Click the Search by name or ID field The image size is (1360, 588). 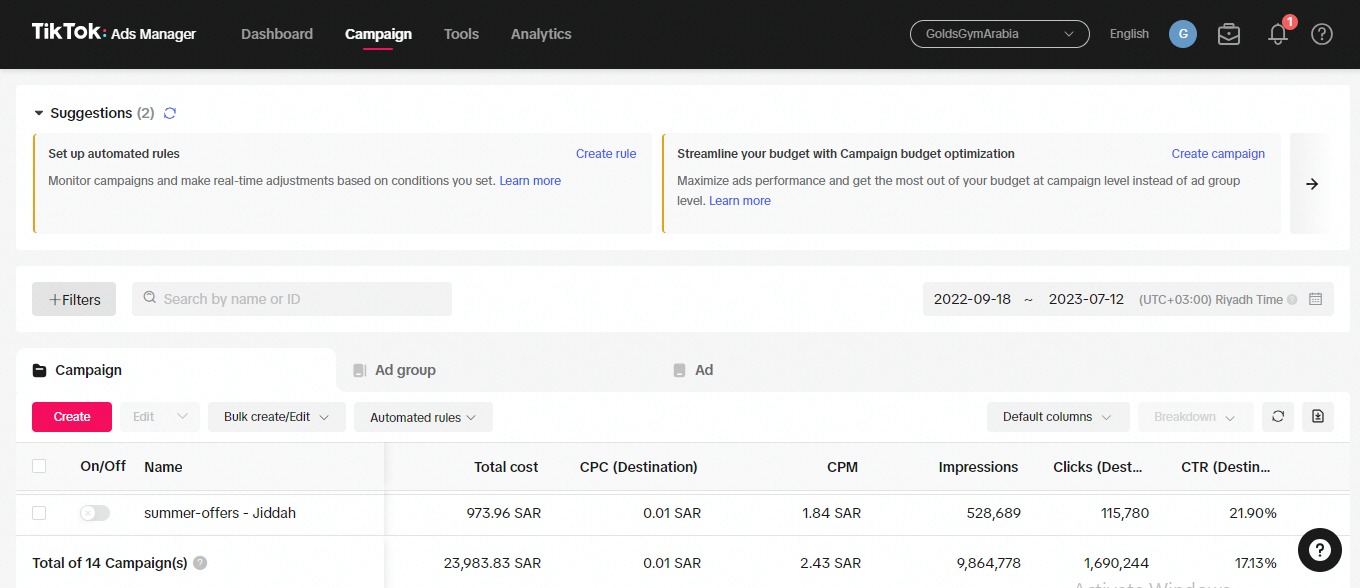[x=292, y=299]
